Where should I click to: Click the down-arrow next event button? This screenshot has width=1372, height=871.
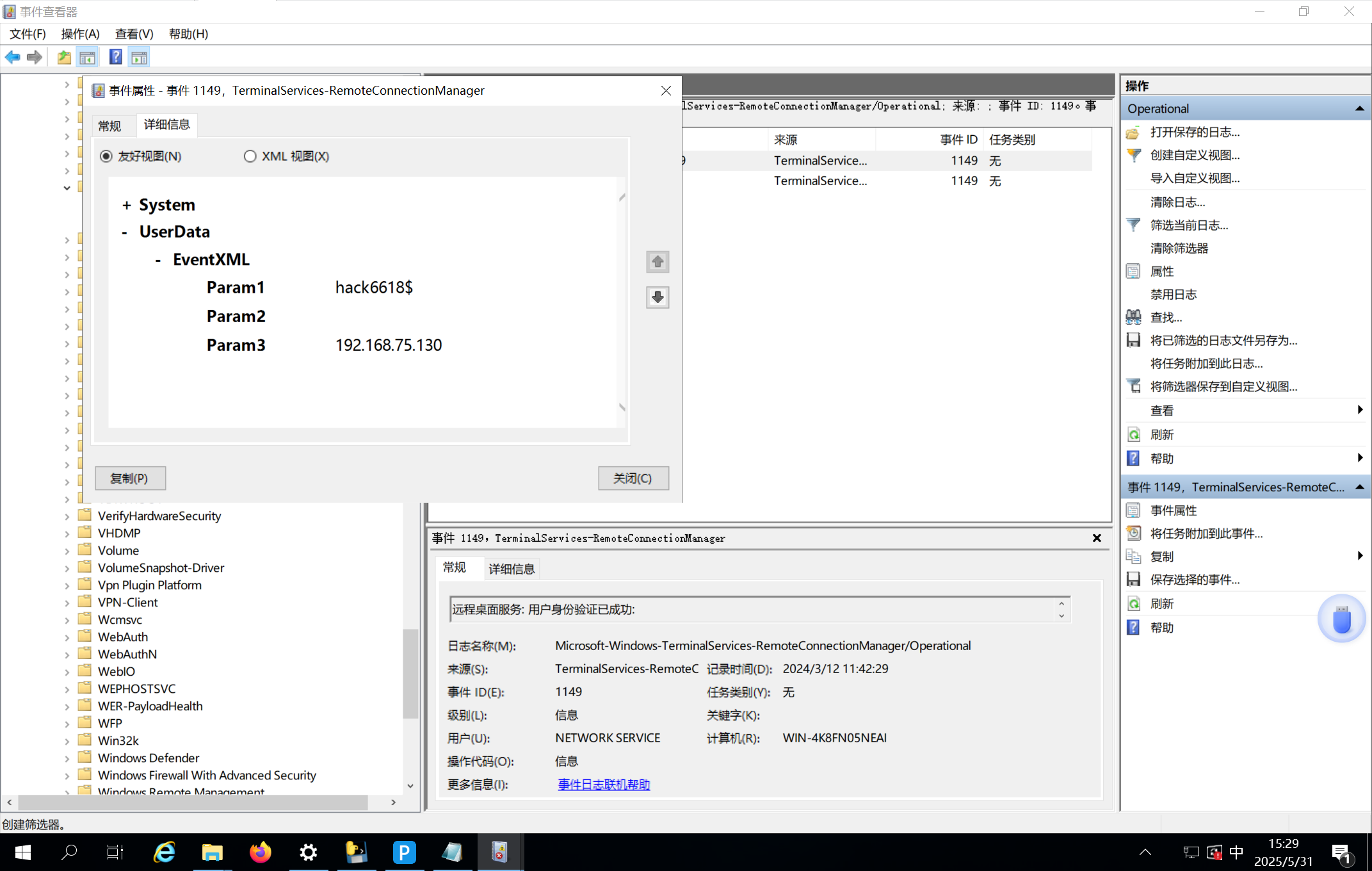tap(658, 297)
